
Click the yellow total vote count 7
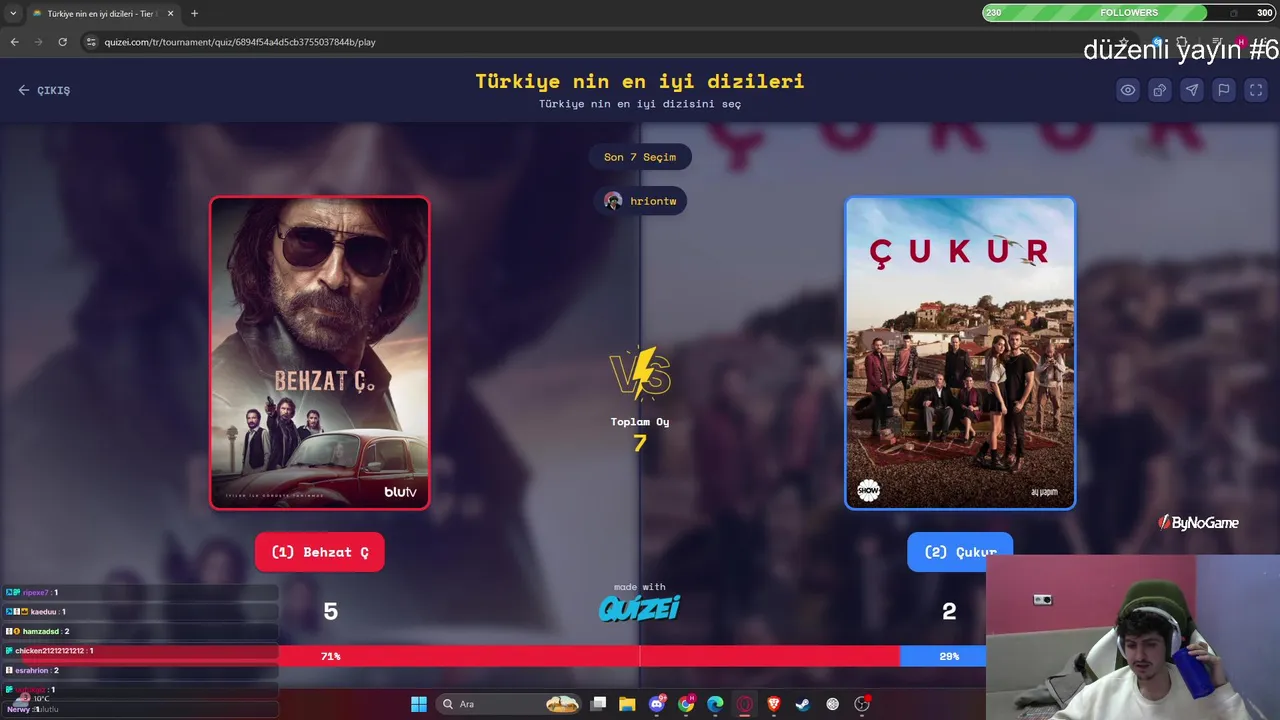click(640, 443)
